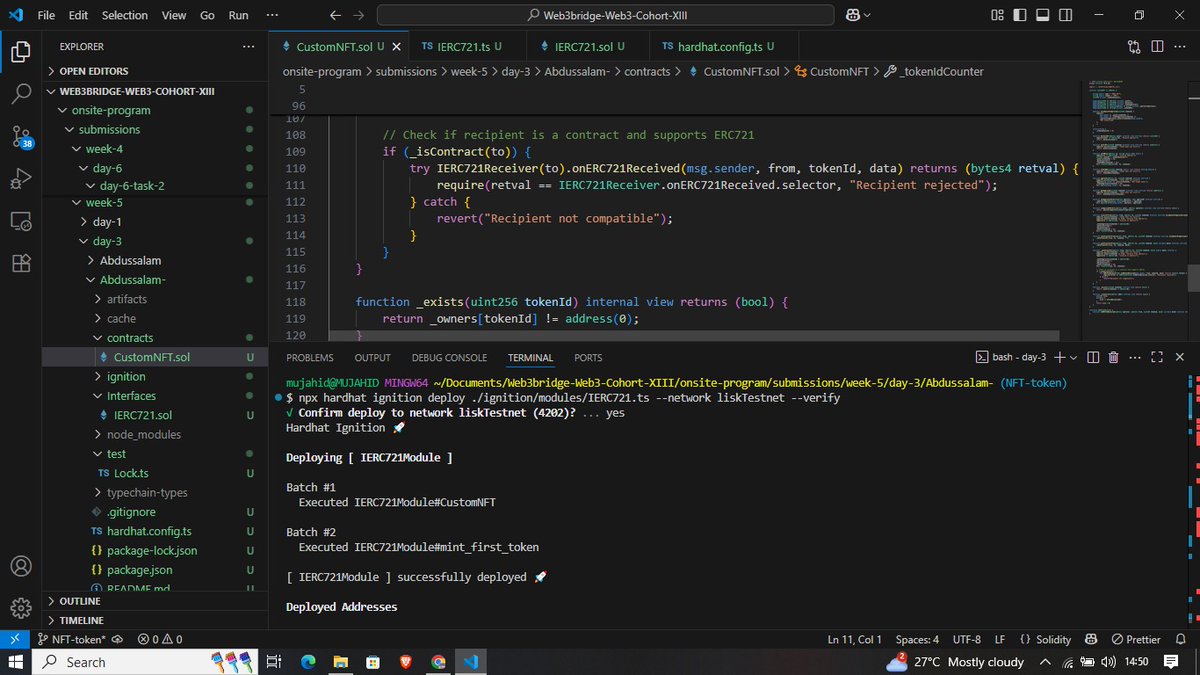The height and width of the screenshot is (675, 1200).
Task: Click the errors and warnings count
Action: point(160,639)
